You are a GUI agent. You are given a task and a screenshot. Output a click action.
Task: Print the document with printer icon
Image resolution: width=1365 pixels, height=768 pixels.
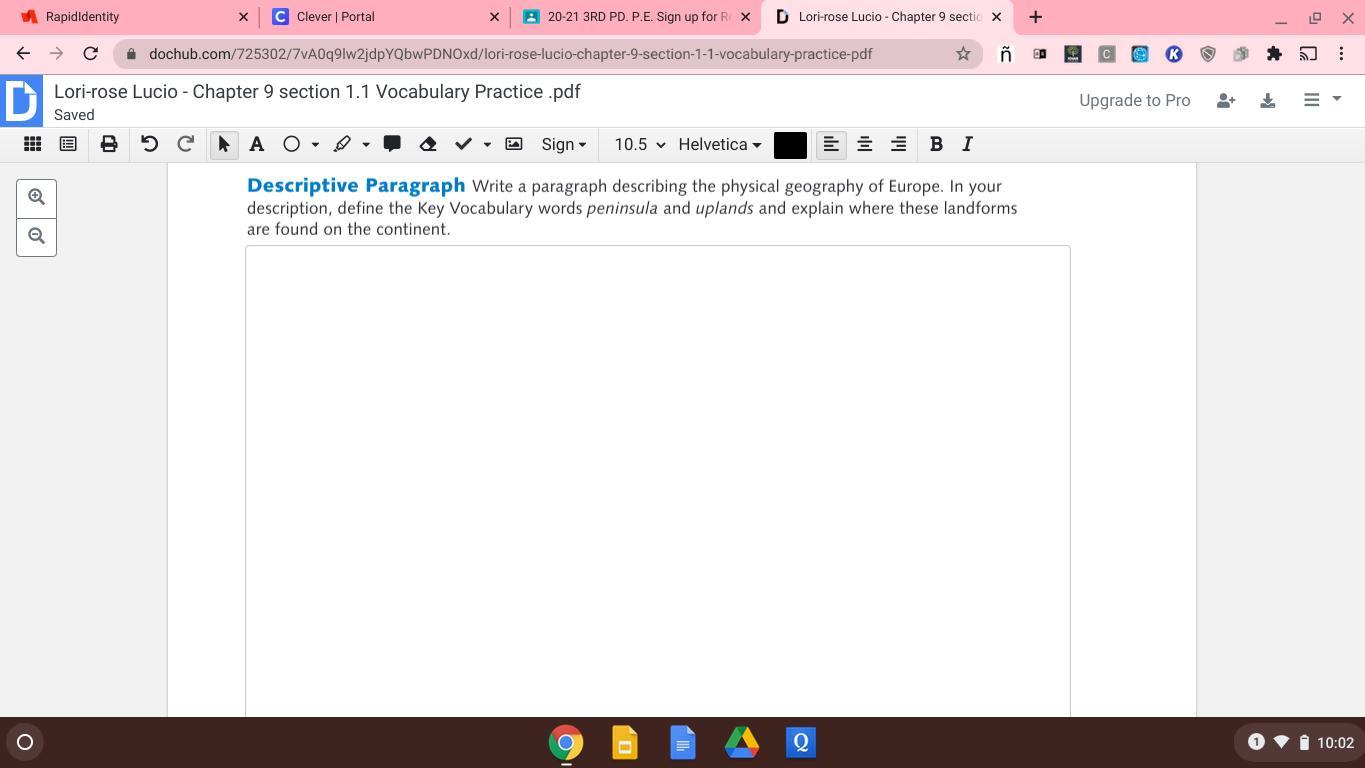[109, 144]
